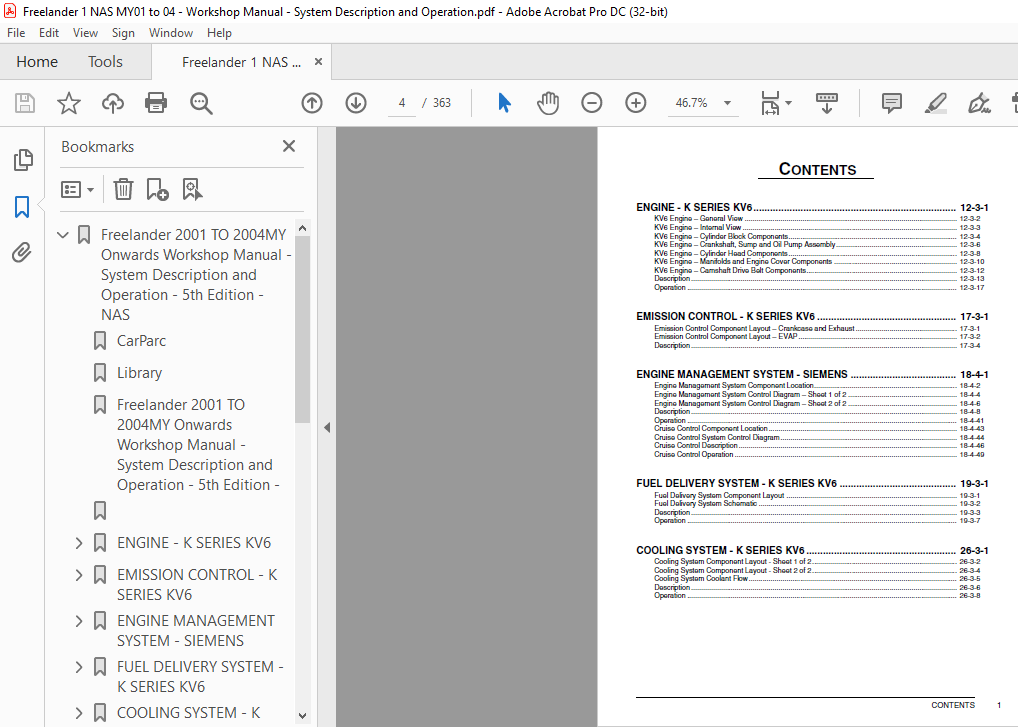Open the Window menu

point(171,32)
